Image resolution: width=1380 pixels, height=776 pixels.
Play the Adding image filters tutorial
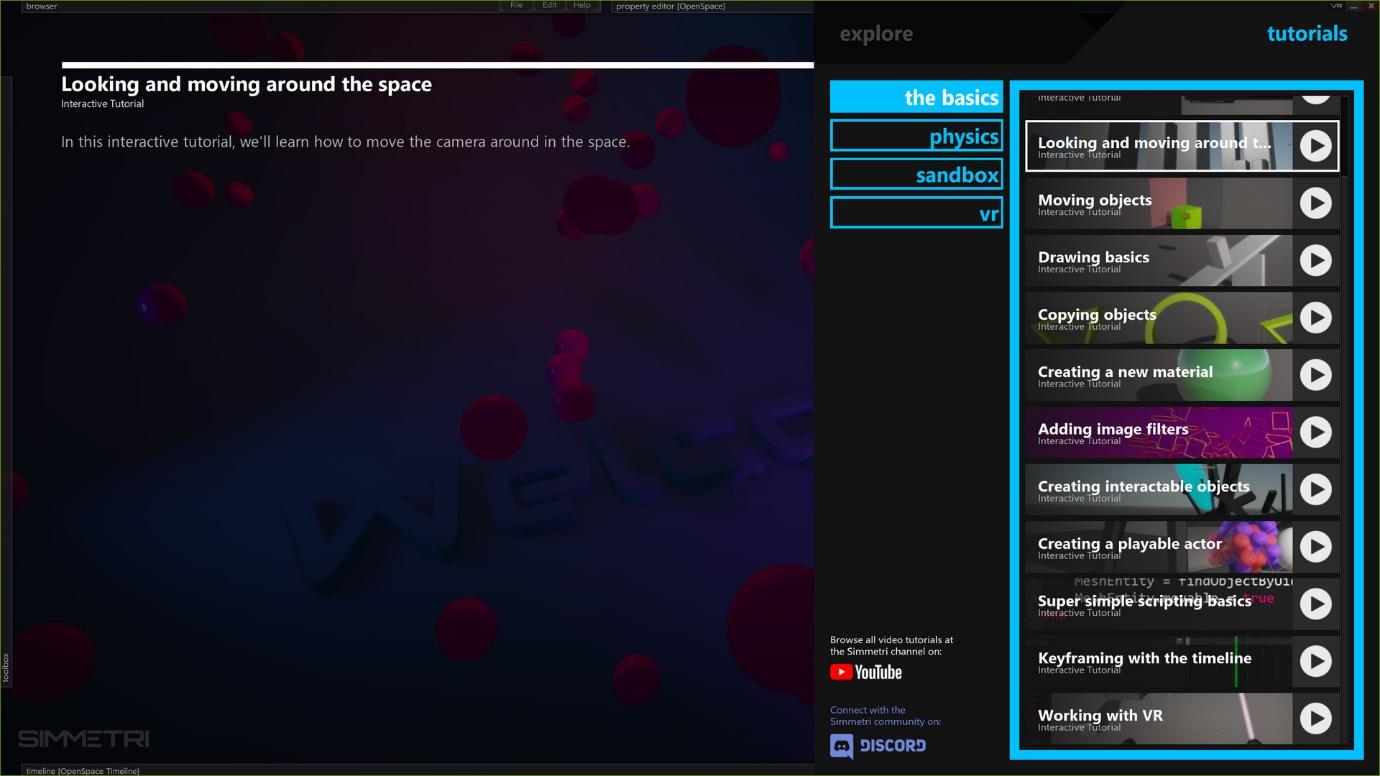click(1315, 432)
